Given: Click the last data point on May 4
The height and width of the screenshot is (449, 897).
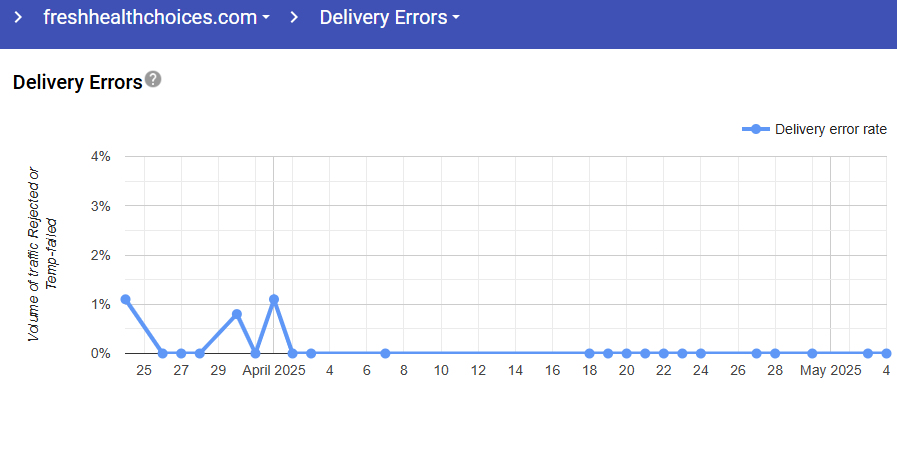Looking at the screenshot, I should 887,353.
